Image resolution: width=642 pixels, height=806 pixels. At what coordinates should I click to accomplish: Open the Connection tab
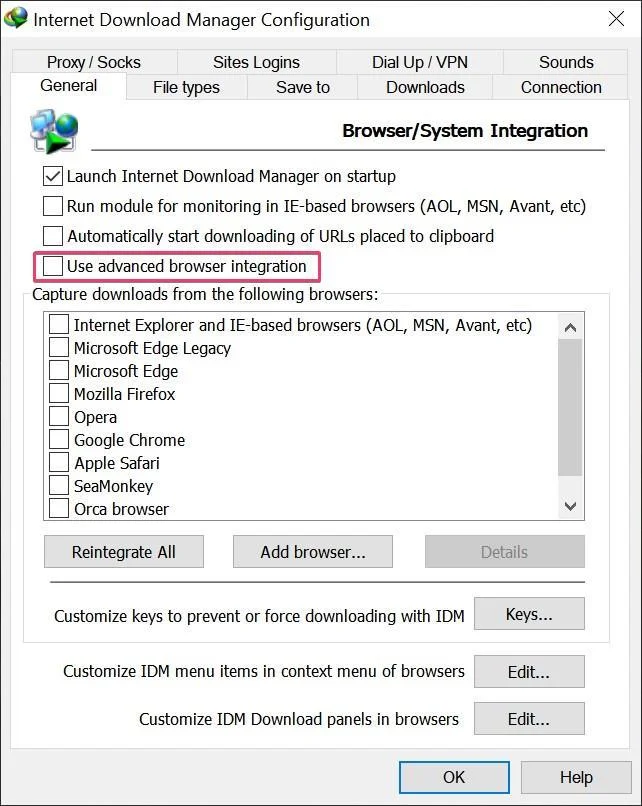click(x=561, y=87)
